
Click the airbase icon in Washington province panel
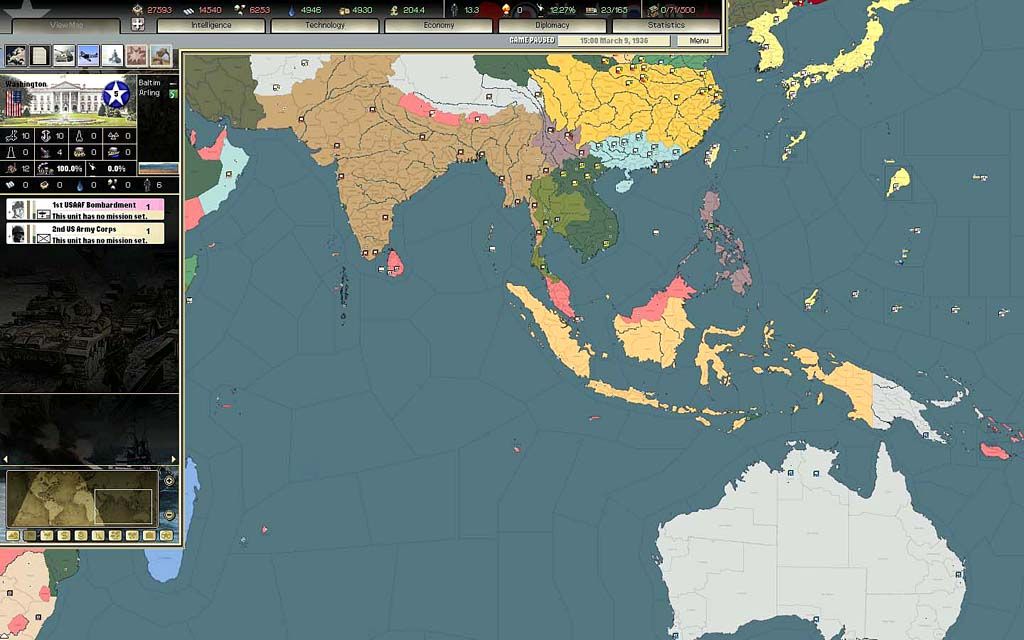tap(12, 136)
